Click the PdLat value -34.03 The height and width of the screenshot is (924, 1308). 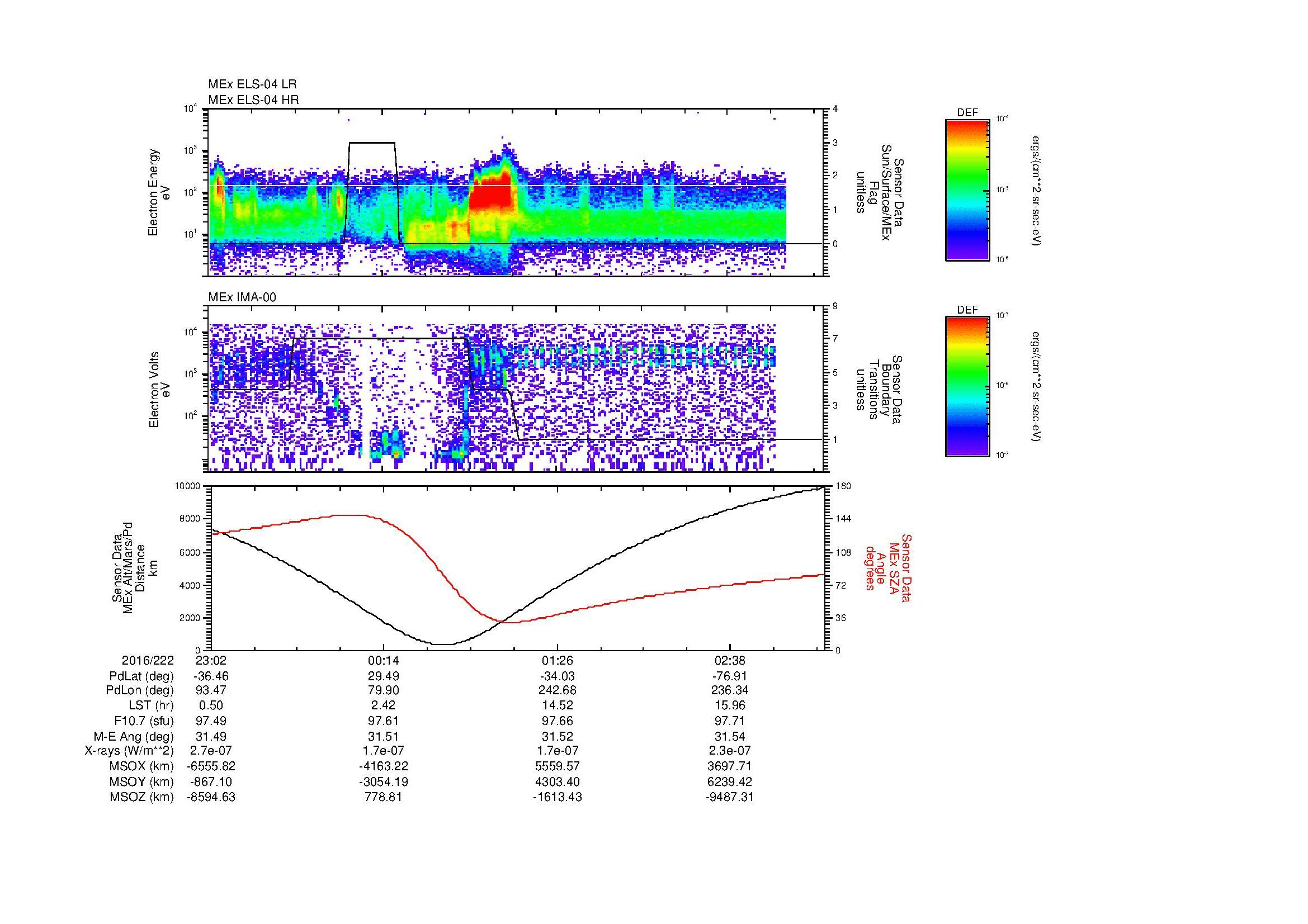click(x=557, y=676)
